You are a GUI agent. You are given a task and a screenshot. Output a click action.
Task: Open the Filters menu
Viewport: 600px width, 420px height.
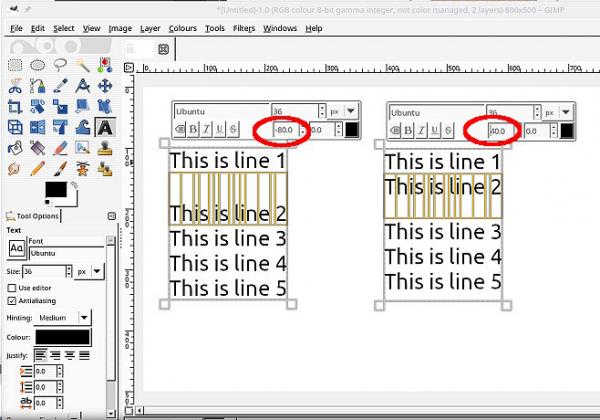click(x=244, y=28)
